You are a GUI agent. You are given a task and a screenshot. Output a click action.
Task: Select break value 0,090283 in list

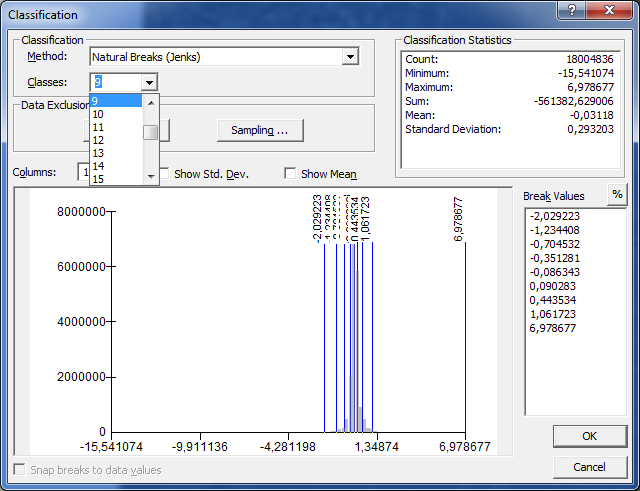553,286
